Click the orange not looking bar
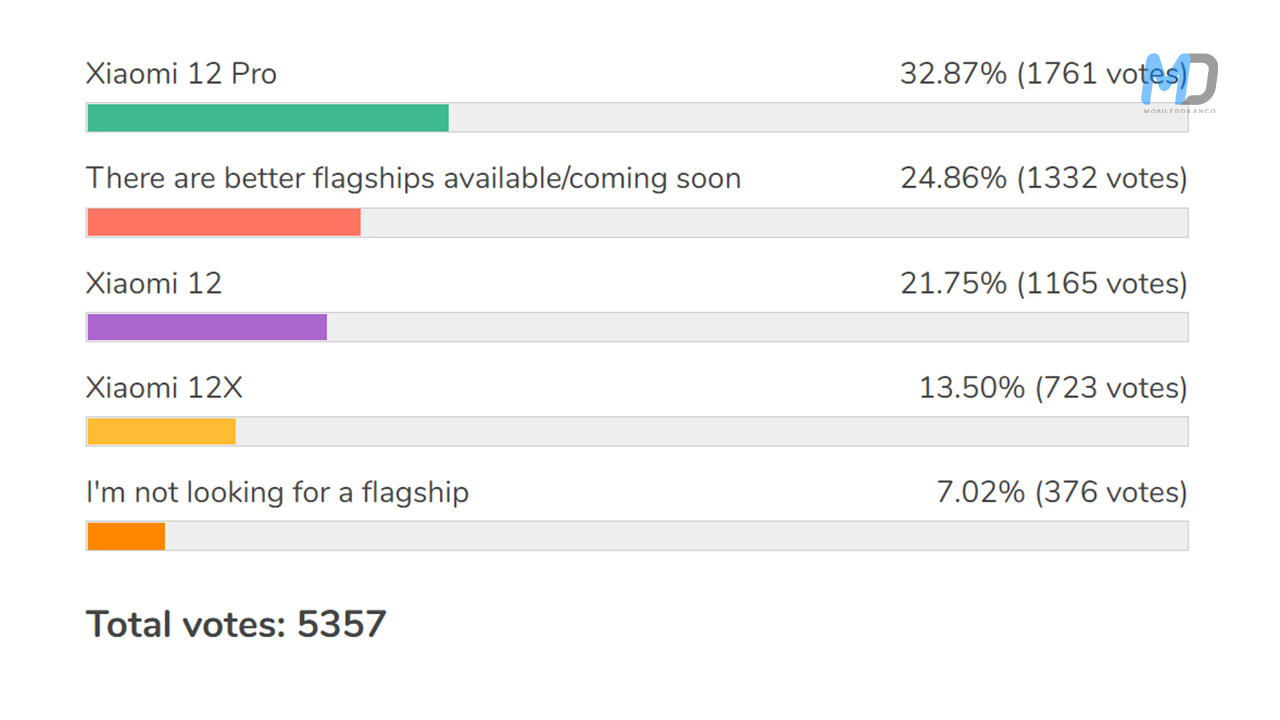The height and width of the screenshot is (720, 1280). pos(126,536)
